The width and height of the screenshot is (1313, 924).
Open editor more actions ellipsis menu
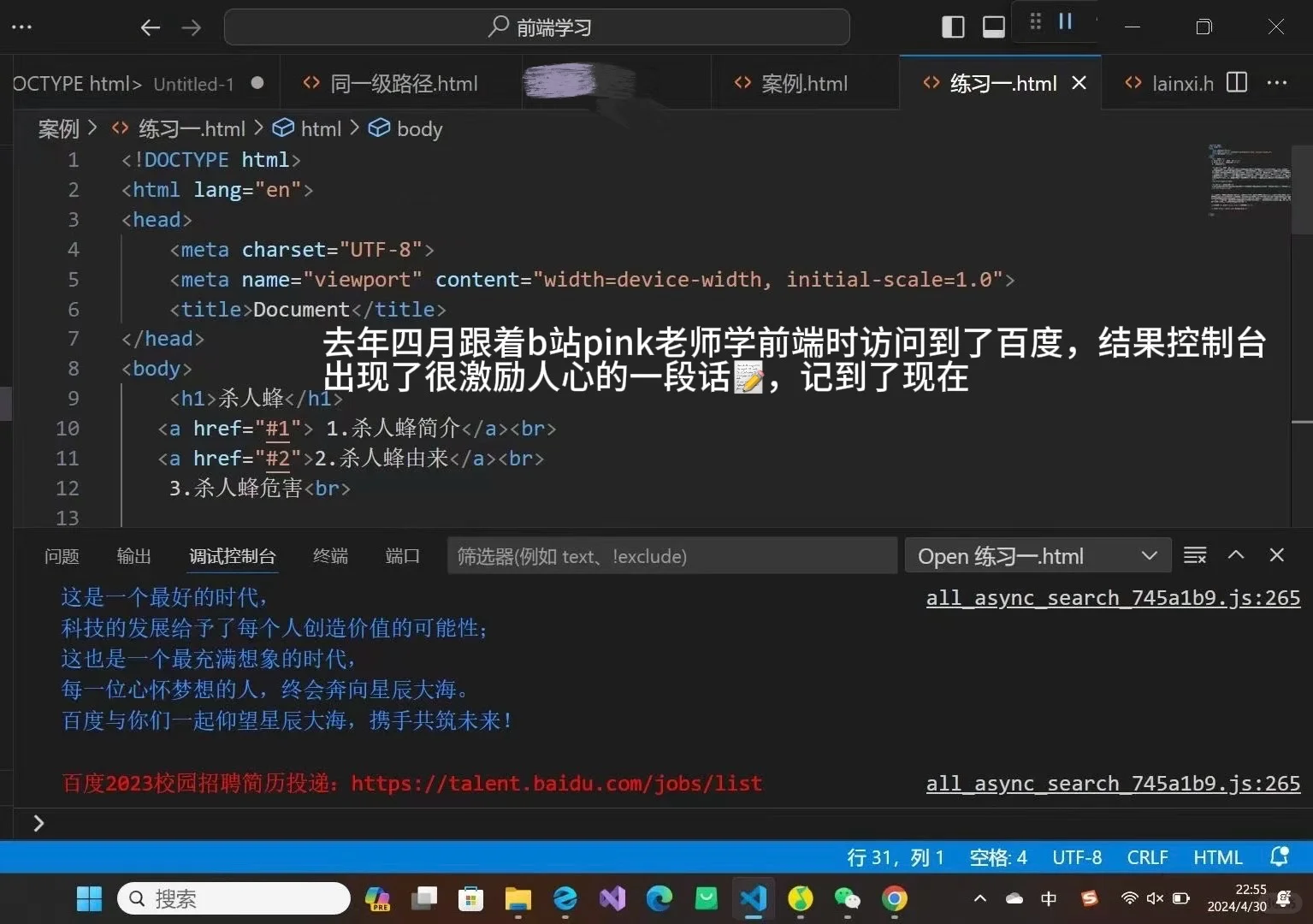[1277, 82]
